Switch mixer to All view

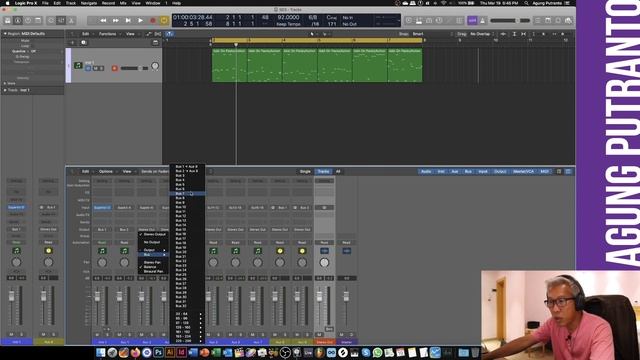tap(338, 171)
